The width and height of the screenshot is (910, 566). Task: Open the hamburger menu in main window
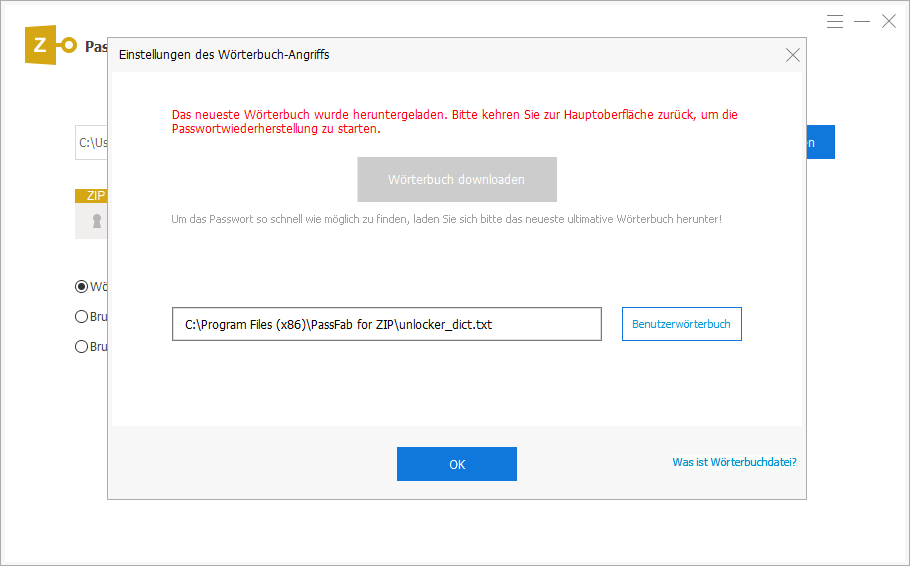(x=835, y=21)
